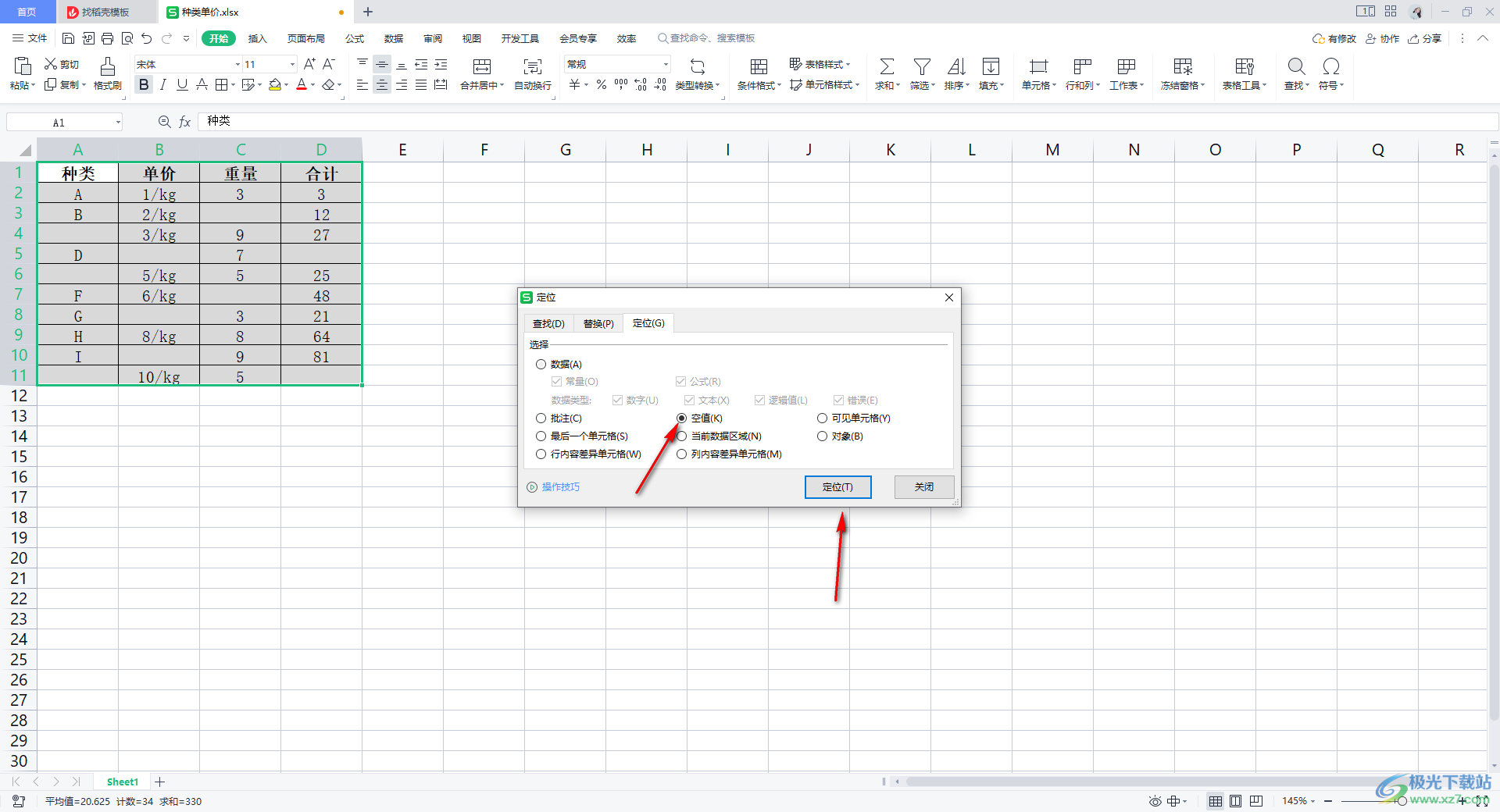This screenshot has width=1500, height=812.
Task: Click the Locate (定位) button in dialog
Action: tap(837, 486)
